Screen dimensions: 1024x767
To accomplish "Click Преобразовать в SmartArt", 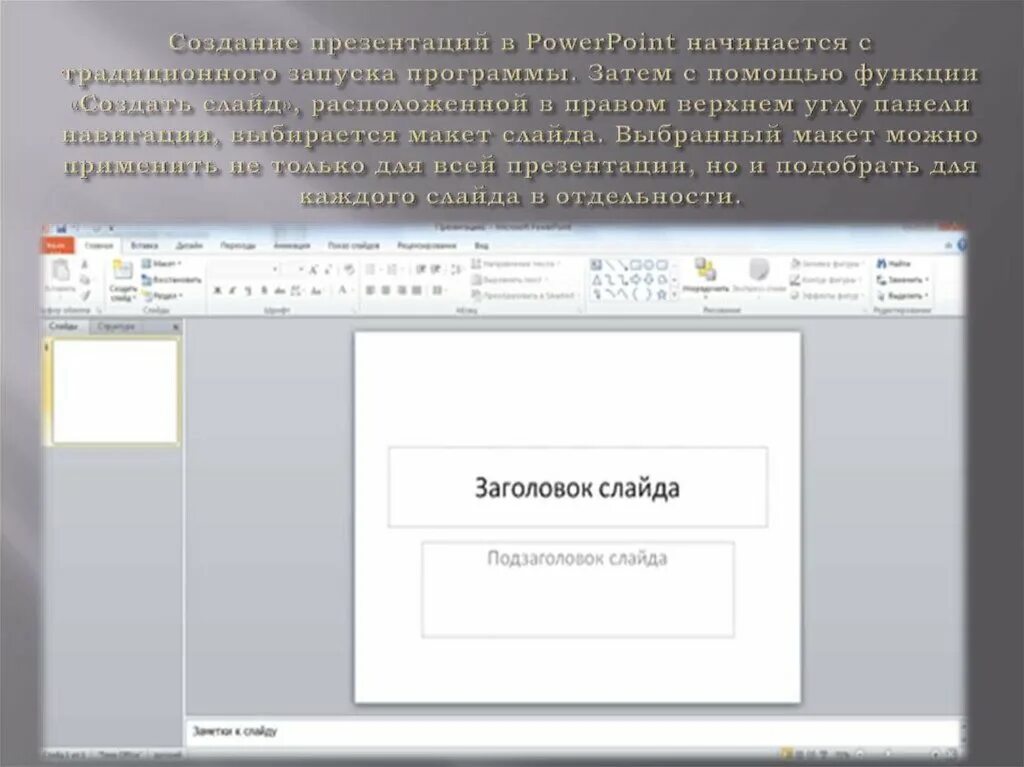I will (524, 295).
